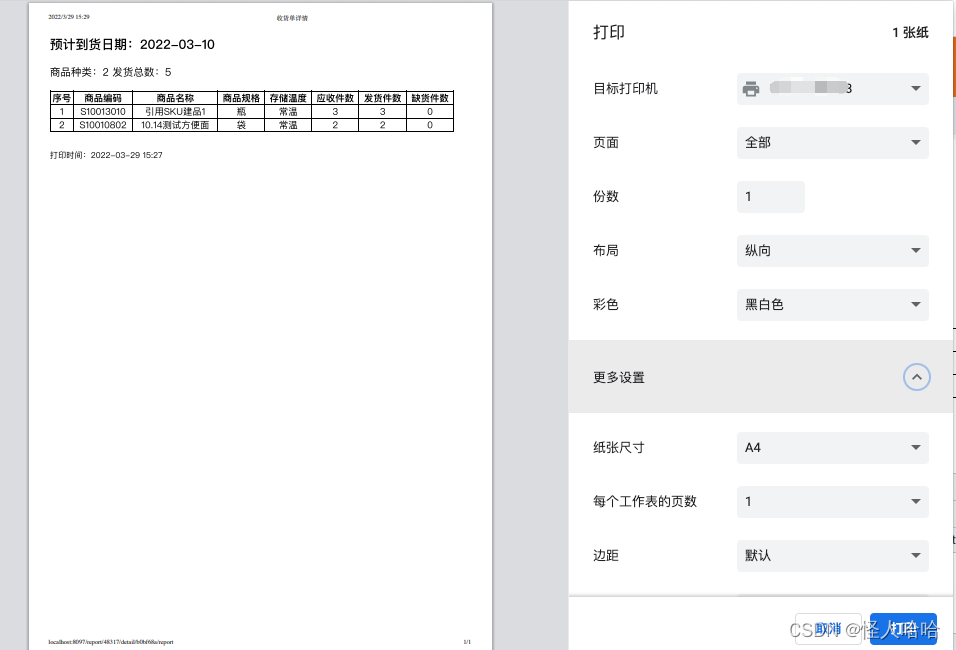The image size is (956, 650).
Task: Click the 瓶 specification cell
Action: click(x=241, y=112)
